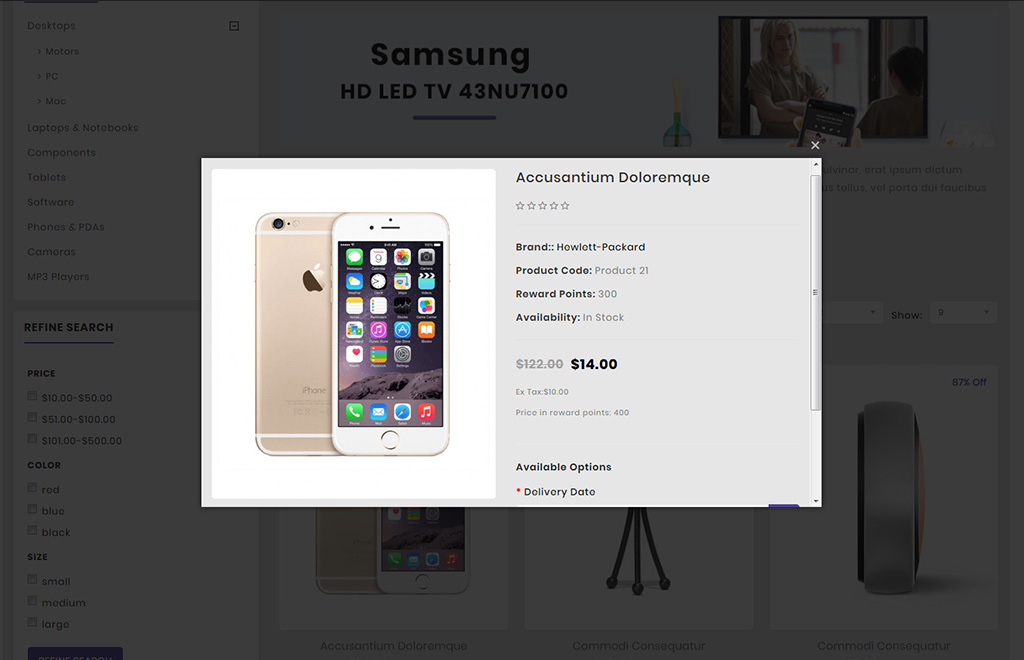Open the Cameras category link
Screen dimensions: 1024x660
(52, 252)
